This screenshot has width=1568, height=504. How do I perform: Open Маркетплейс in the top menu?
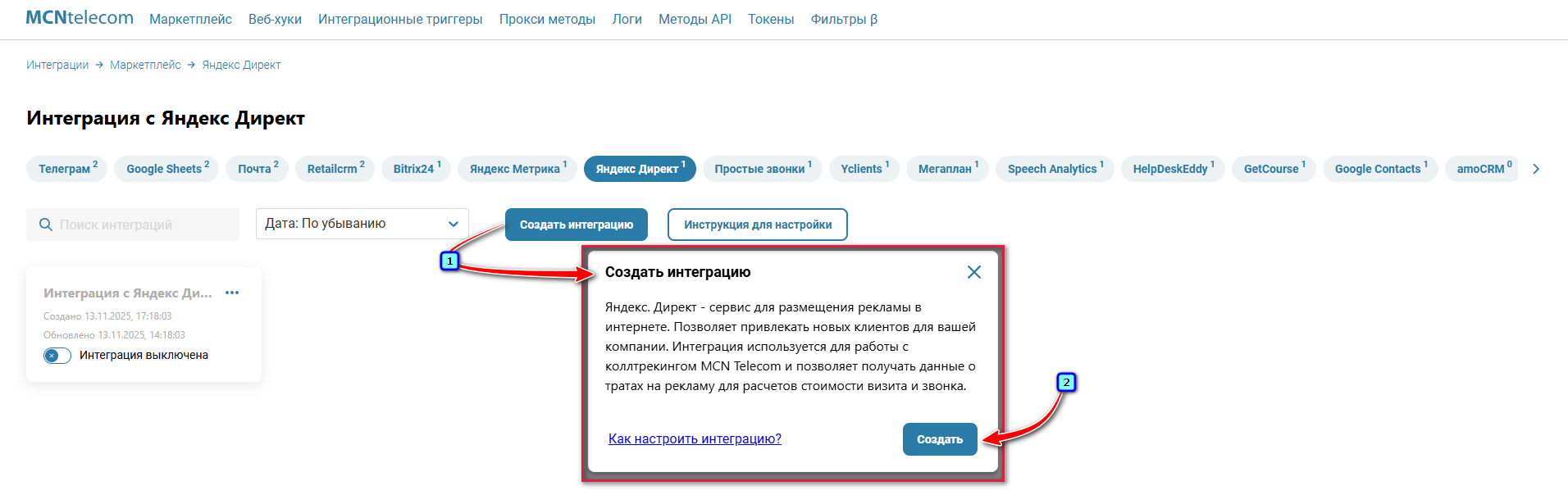click(190, 19)
